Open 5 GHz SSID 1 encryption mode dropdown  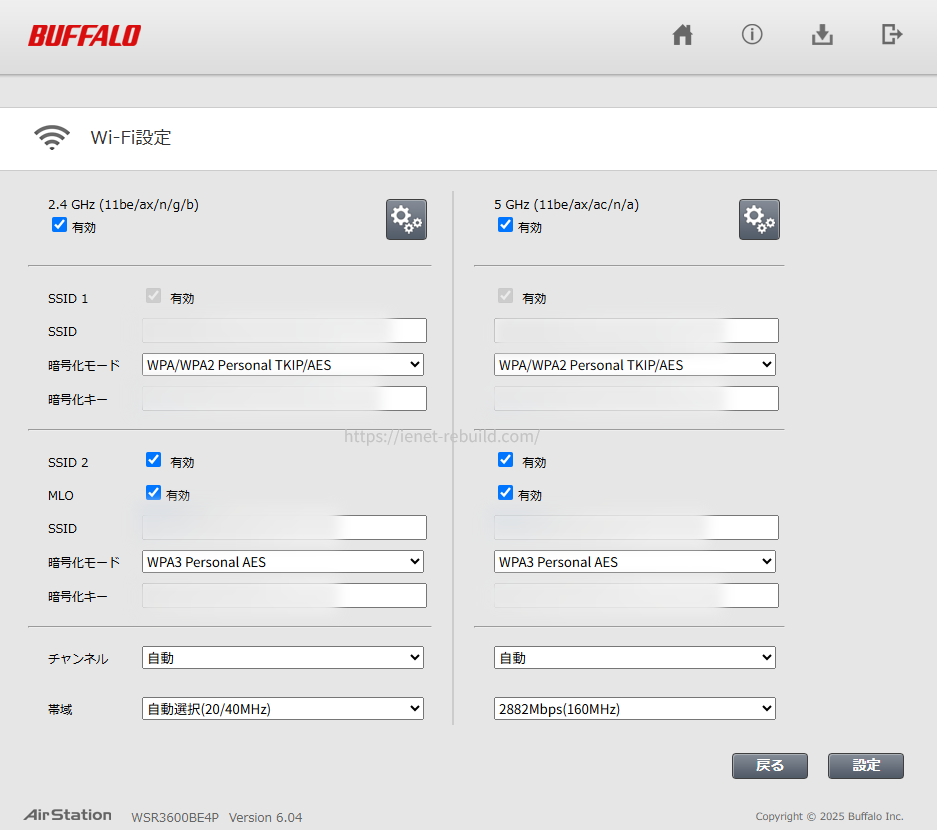click(x=635, y=365)
